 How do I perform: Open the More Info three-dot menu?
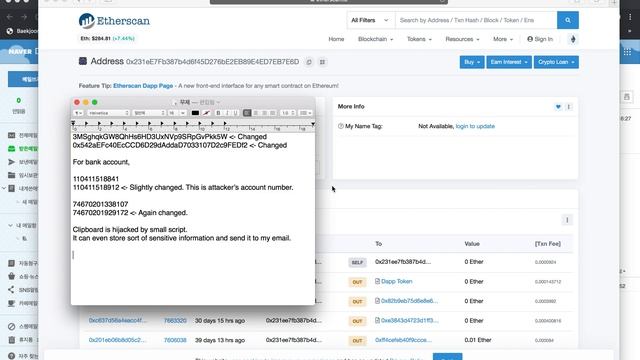click(x=569, y=107)
